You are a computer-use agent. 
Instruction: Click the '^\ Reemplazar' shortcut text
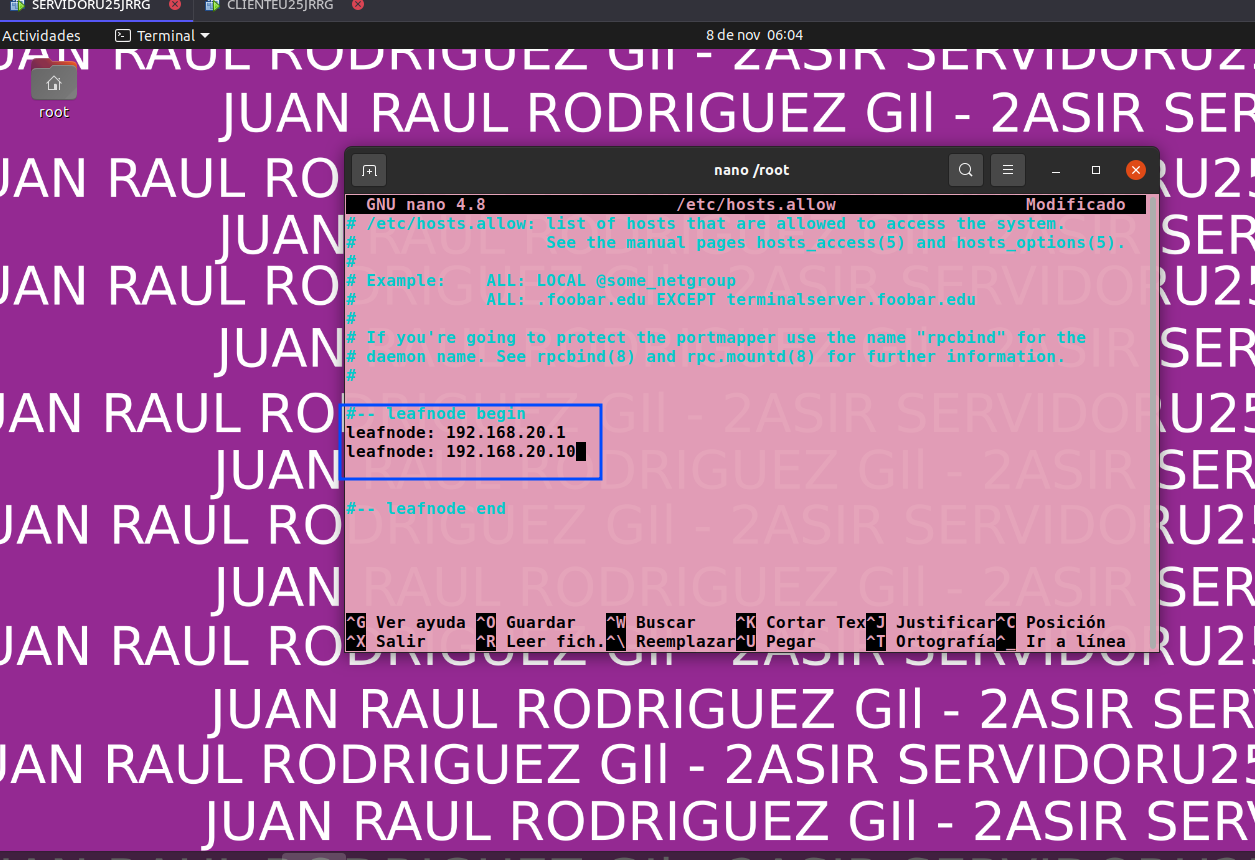click(671, 642)
